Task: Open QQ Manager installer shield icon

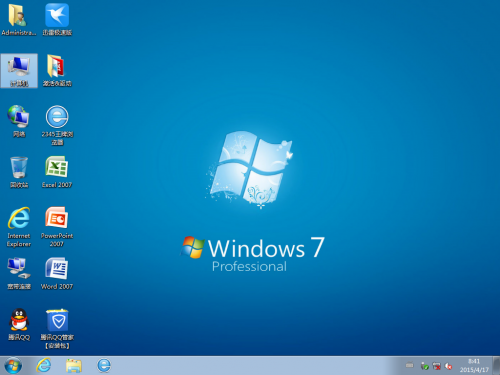Action: coord(57,329)
